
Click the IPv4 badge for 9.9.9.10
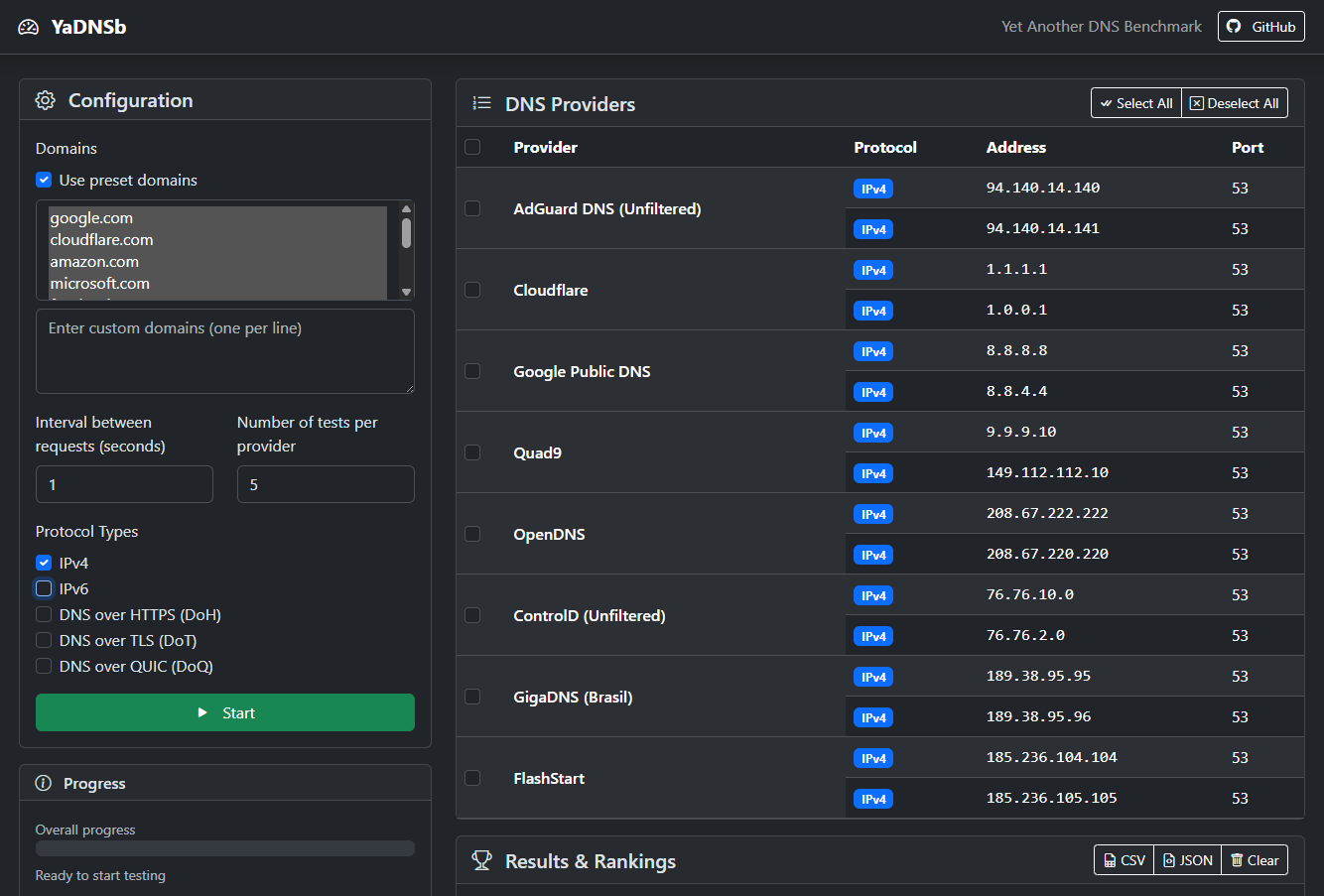tap(873, 433)
